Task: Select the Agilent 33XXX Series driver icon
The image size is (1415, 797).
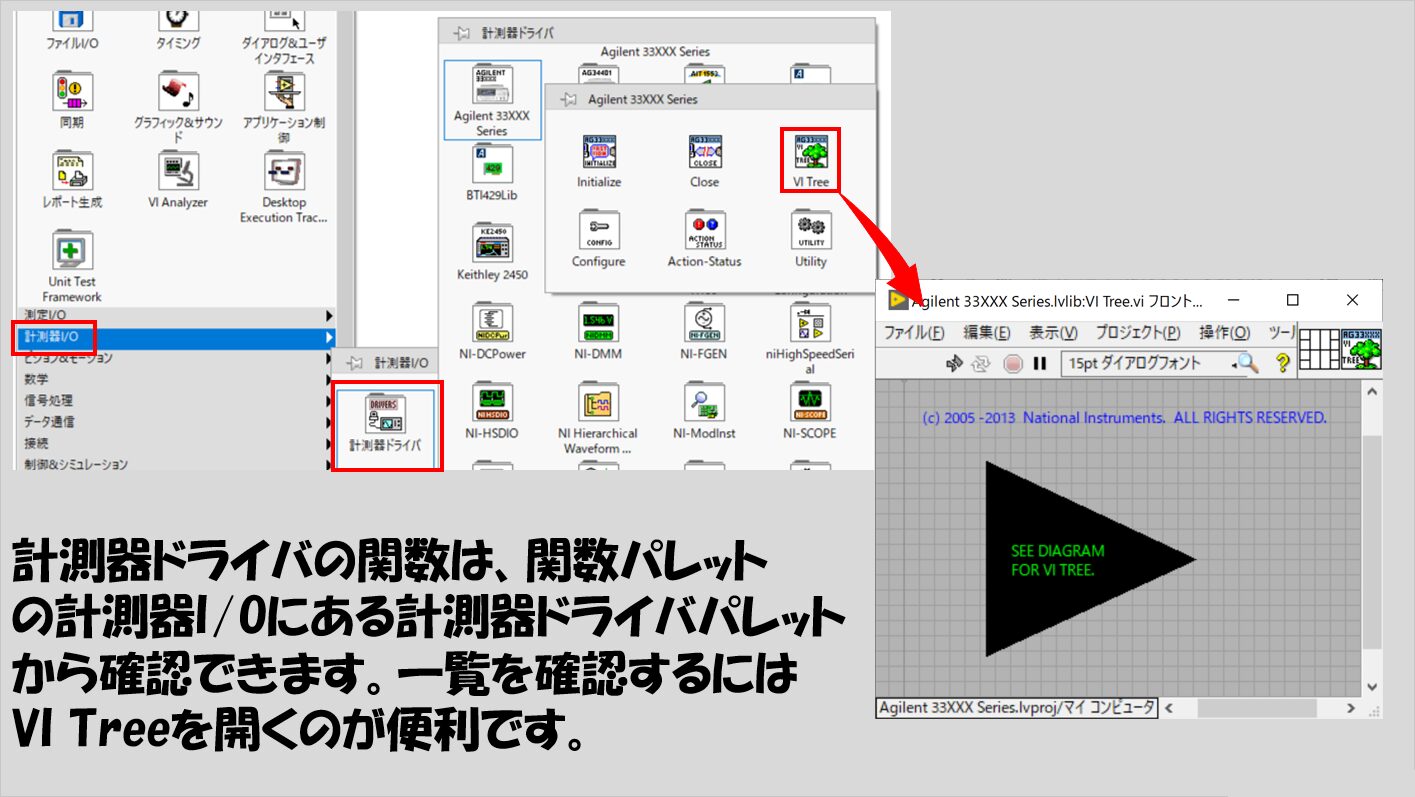Action: pos(492,86)
